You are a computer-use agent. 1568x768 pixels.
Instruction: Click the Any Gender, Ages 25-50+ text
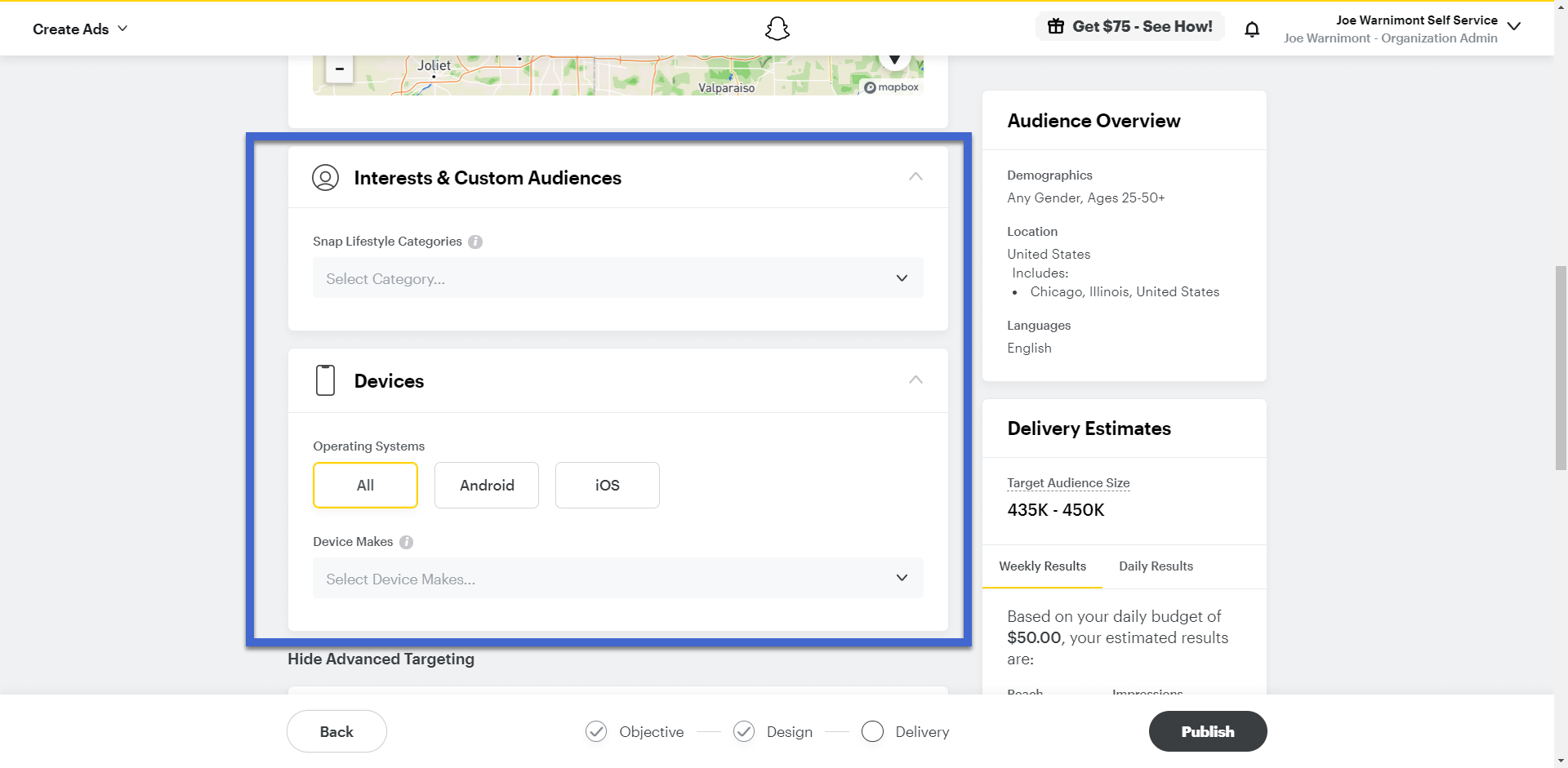click(1085, 198)
